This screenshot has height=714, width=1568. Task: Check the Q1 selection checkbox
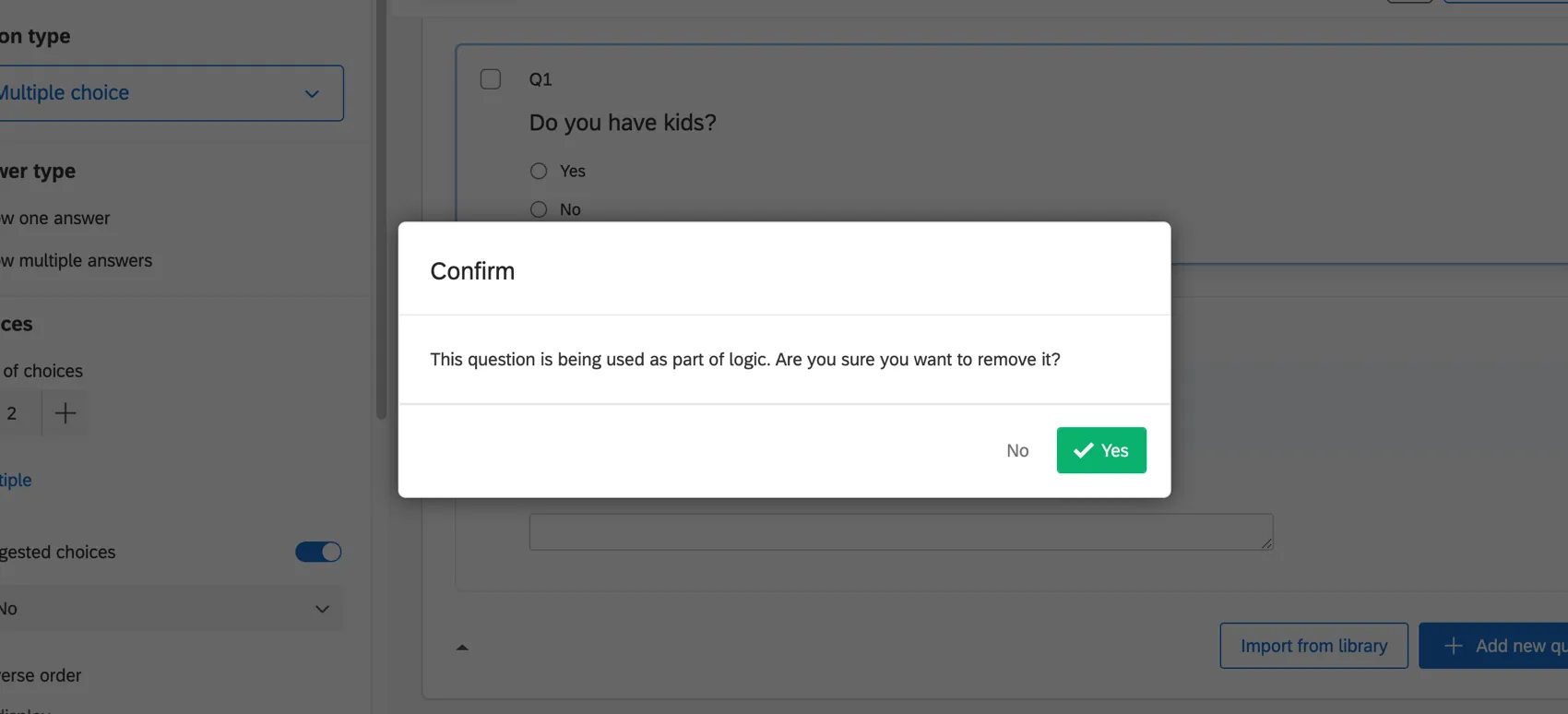[490, 78]
